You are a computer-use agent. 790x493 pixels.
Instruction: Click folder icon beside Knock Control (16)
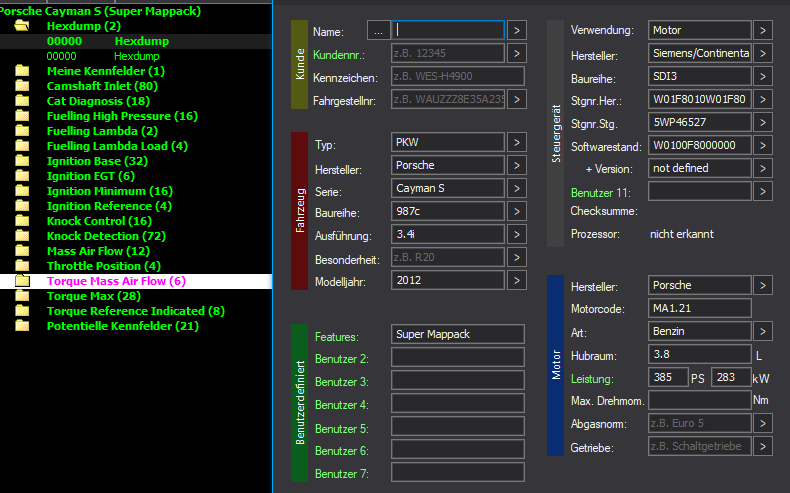pos(22,221)
